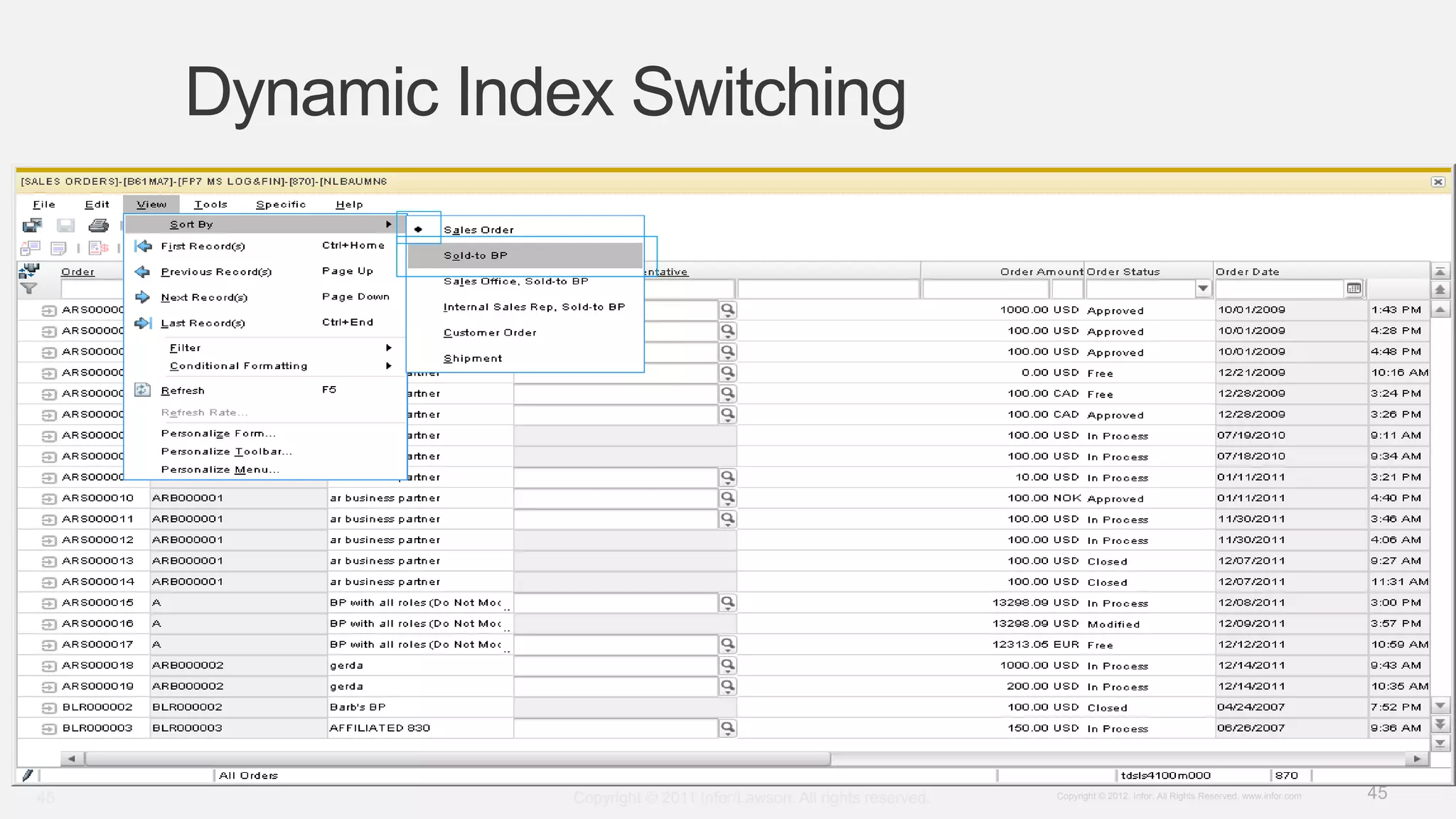
Task: Open the Tools menu
Action: click(210, 204)
